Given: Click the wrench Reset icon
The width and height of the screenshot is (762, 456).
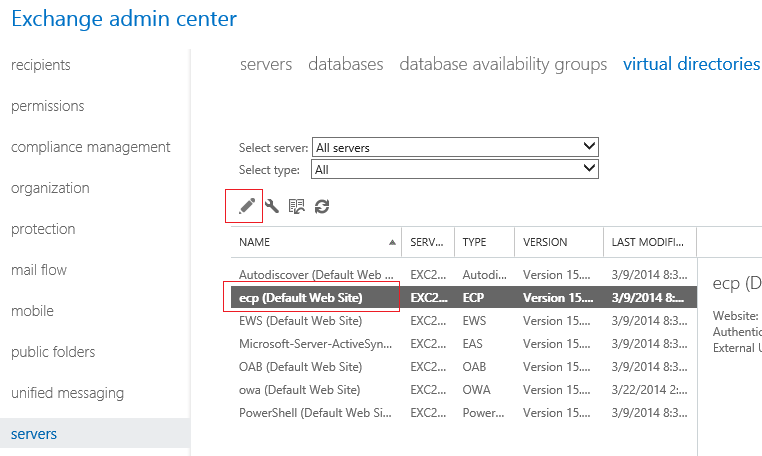Looking at the screenshot, I should [272, 206].
